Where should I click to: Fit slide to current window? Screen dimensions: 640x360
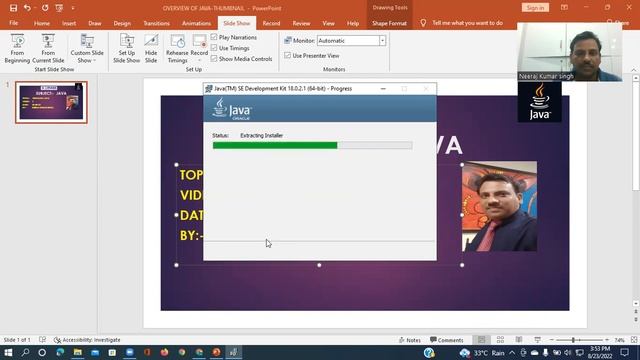pyautogui.click(x=634, y=340)
